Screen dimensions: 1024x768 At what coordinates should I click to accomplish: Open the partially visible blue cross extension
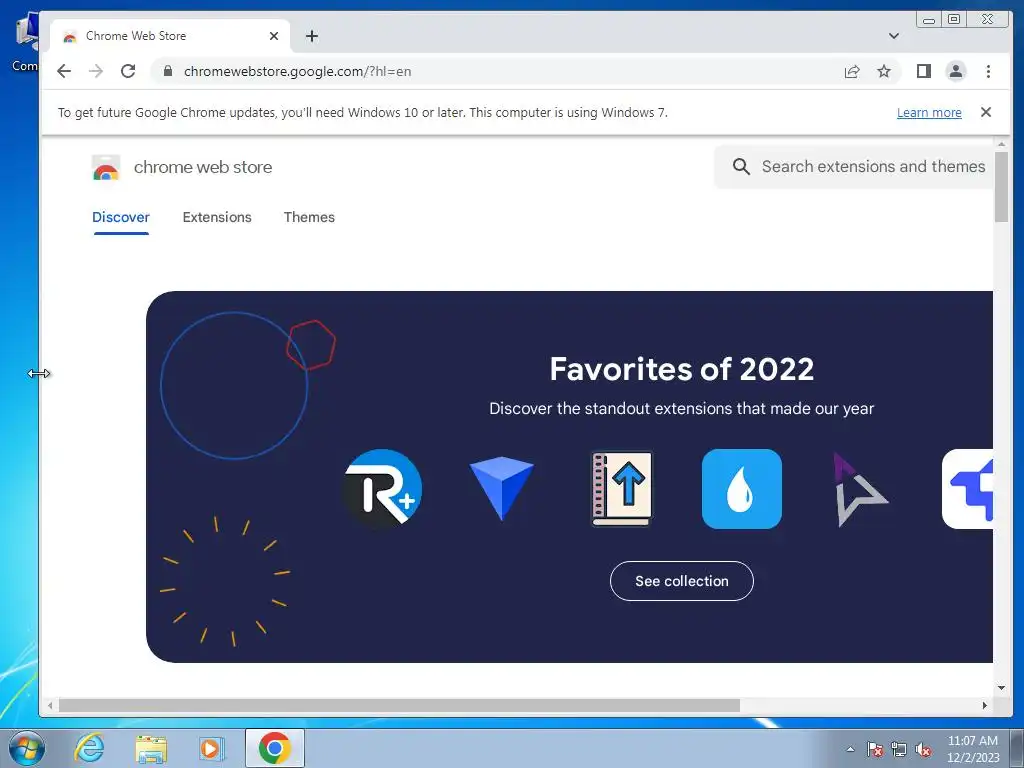click(968, 488)
